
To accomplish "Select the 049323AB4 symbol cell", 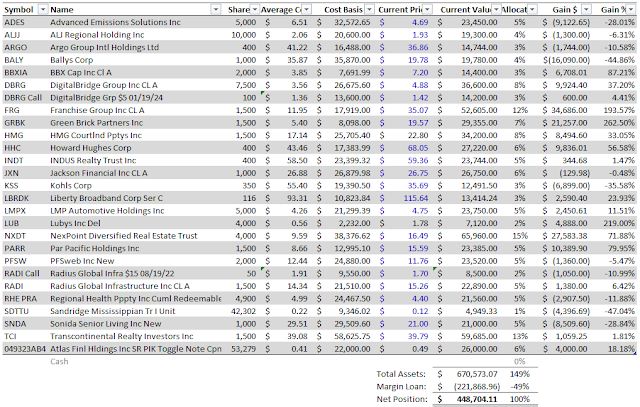I will 24,349.
